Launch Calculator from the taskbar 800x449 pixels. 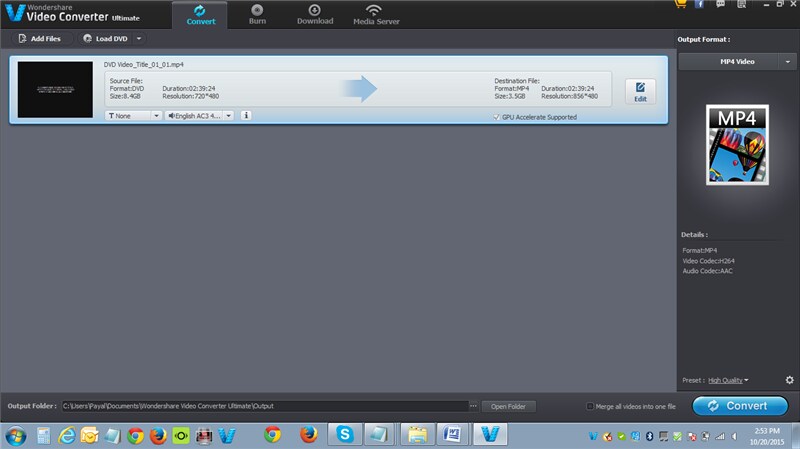pos(43,436)
